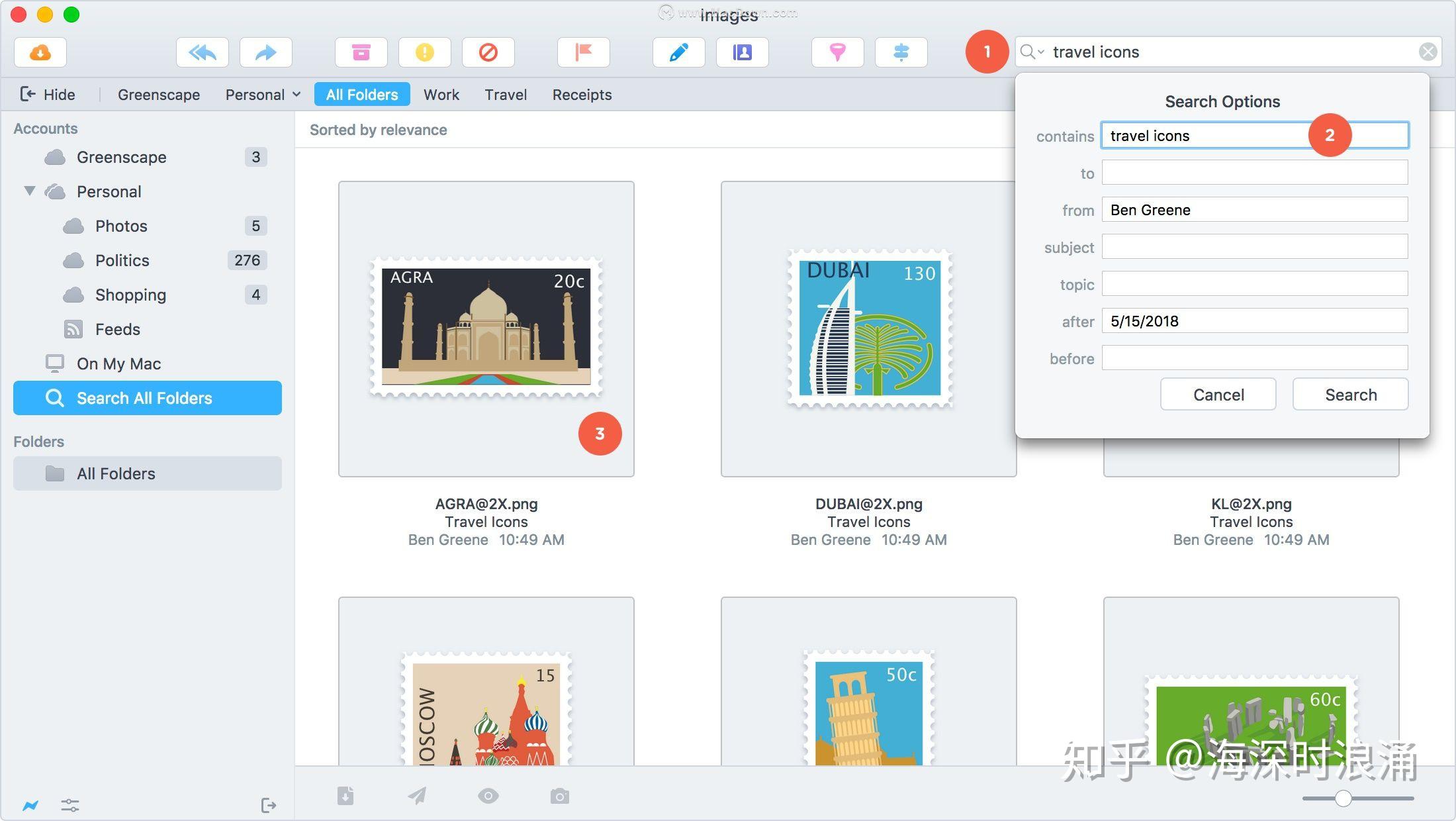Image resolution: width=1456 pixels, height=821 pixels.
Task: Open the search field dropdown arrow
Action: pyautogui.click(x=1040, y=52)
